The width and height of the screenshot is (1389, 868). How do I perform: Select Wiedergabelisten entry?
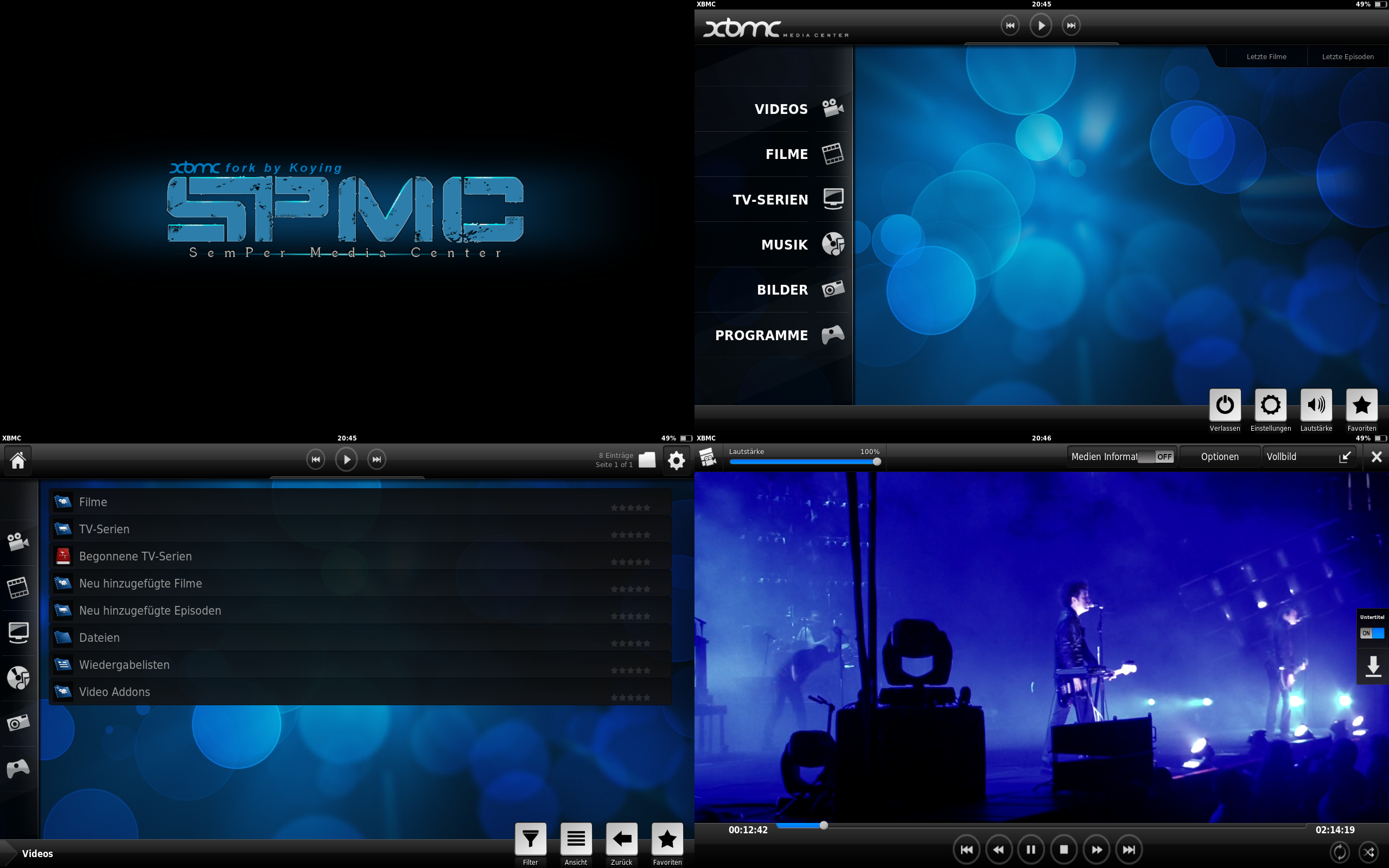click(360, 665)
